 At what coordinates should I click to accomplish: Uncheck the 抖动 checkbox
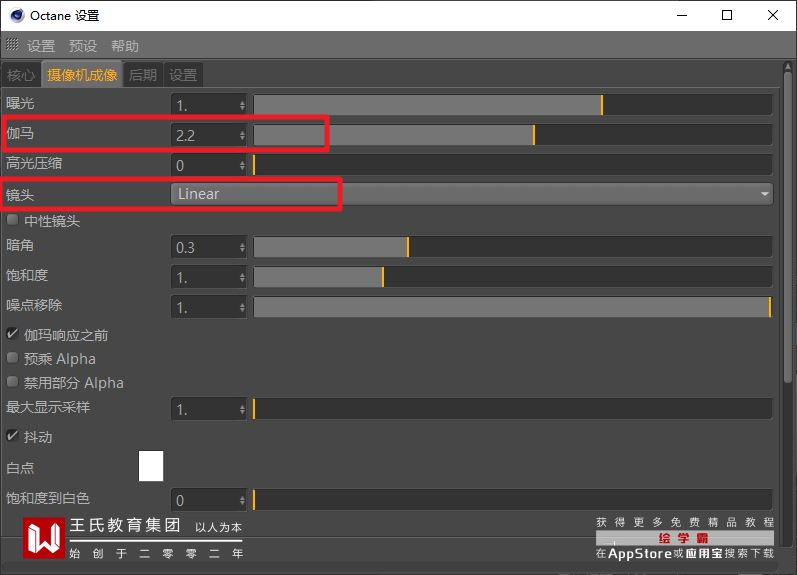tap(12, 436)
